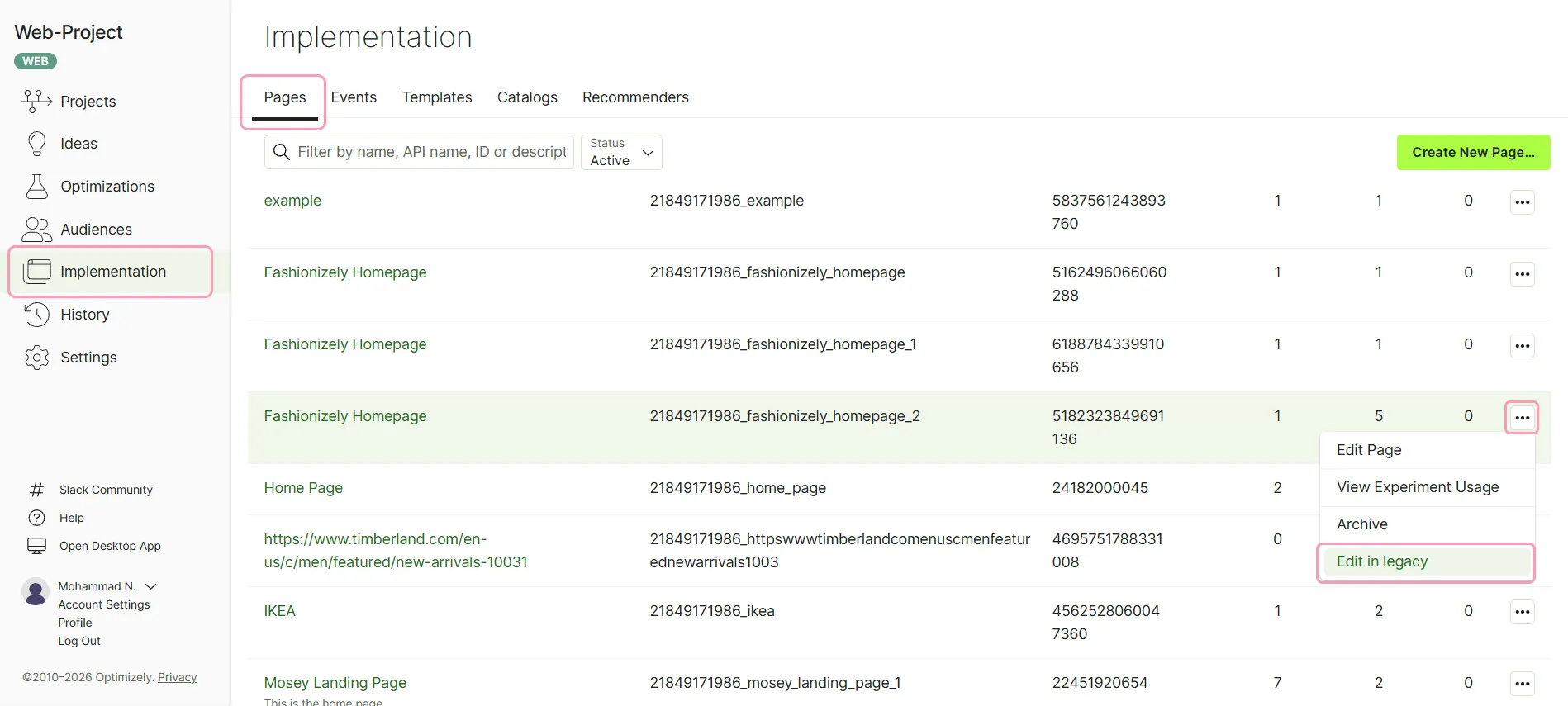Open Optimizations flask icon
Image resolution: width=1568 pixels, height=706 pixels.
37,187
